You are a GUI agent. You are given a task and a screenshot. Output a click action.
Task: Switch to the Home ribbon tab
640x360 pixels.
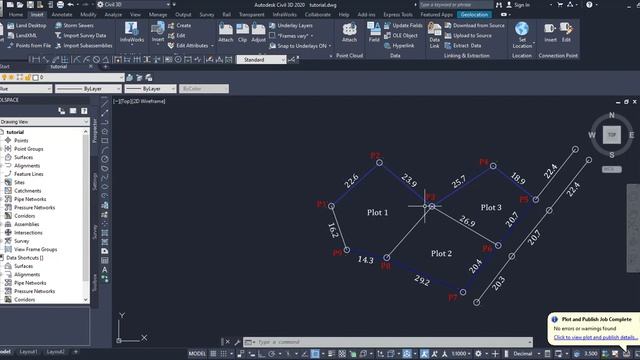coord(16,14)
